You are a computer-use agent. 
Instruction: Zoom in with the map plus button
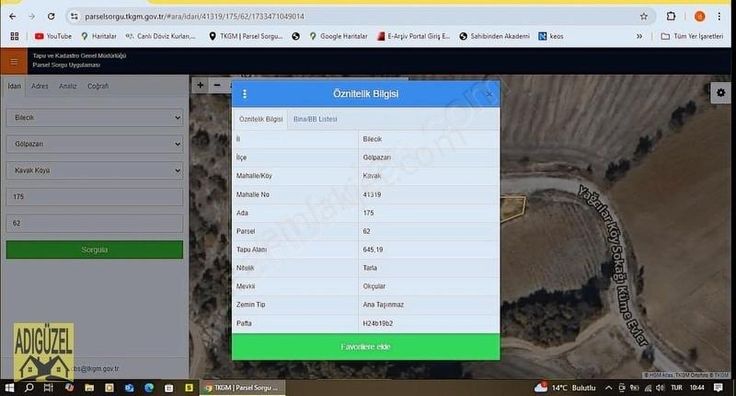click(x=200, y=85)
